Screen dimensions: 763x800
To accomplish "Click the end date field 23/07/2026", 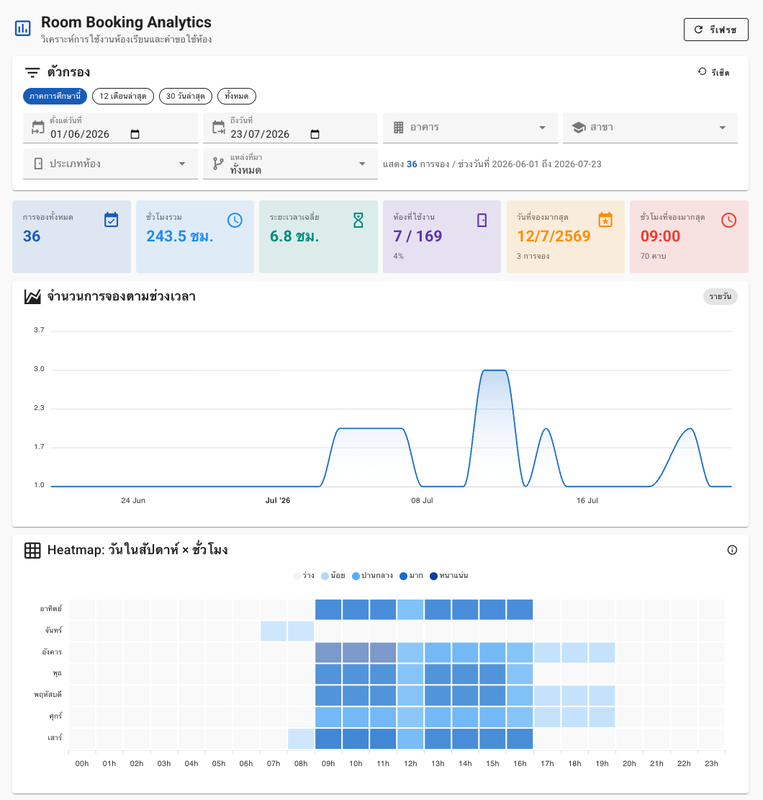I will point(290,128).
